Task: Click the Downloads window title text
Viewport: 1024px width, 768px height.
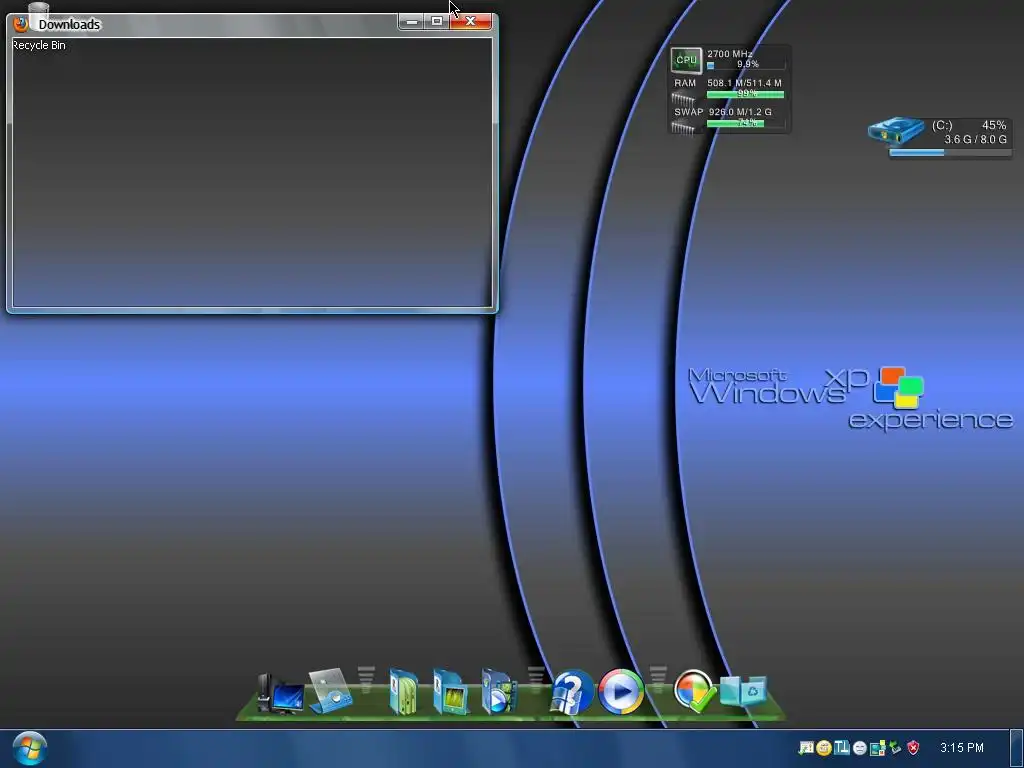Action: point(69,25)
